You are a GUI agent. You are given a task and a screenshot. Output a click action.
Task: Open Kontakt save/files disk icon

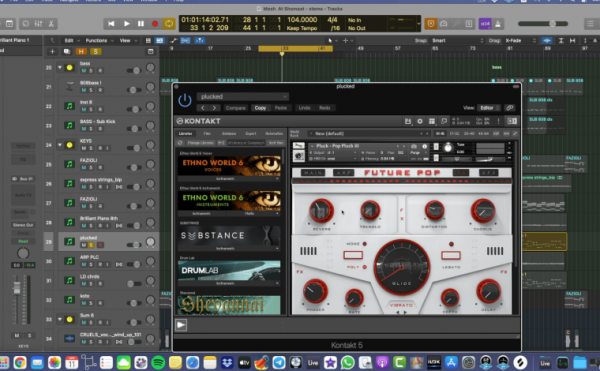pyautogui.click(x=408, y=121)
